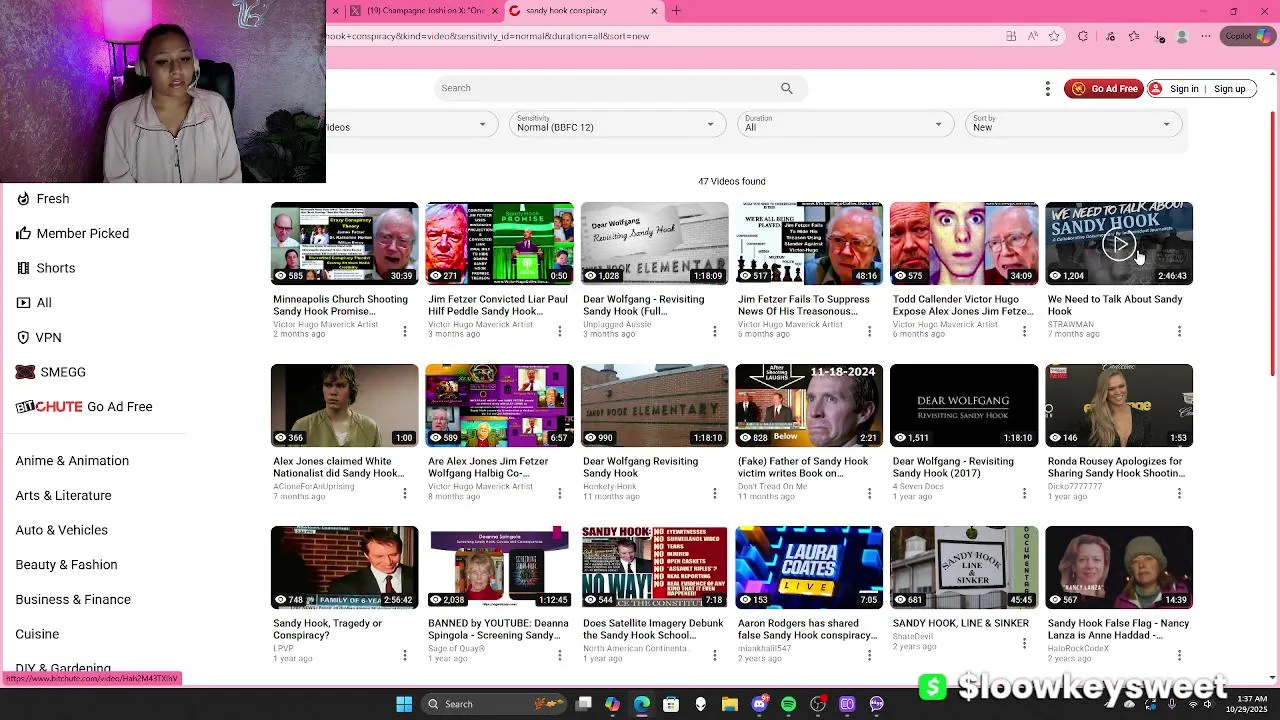Image resolution: width=1280 pixels, height=720 pixels.
Task: Click Sign up at the top right
Action: (x=1230, y=89)
